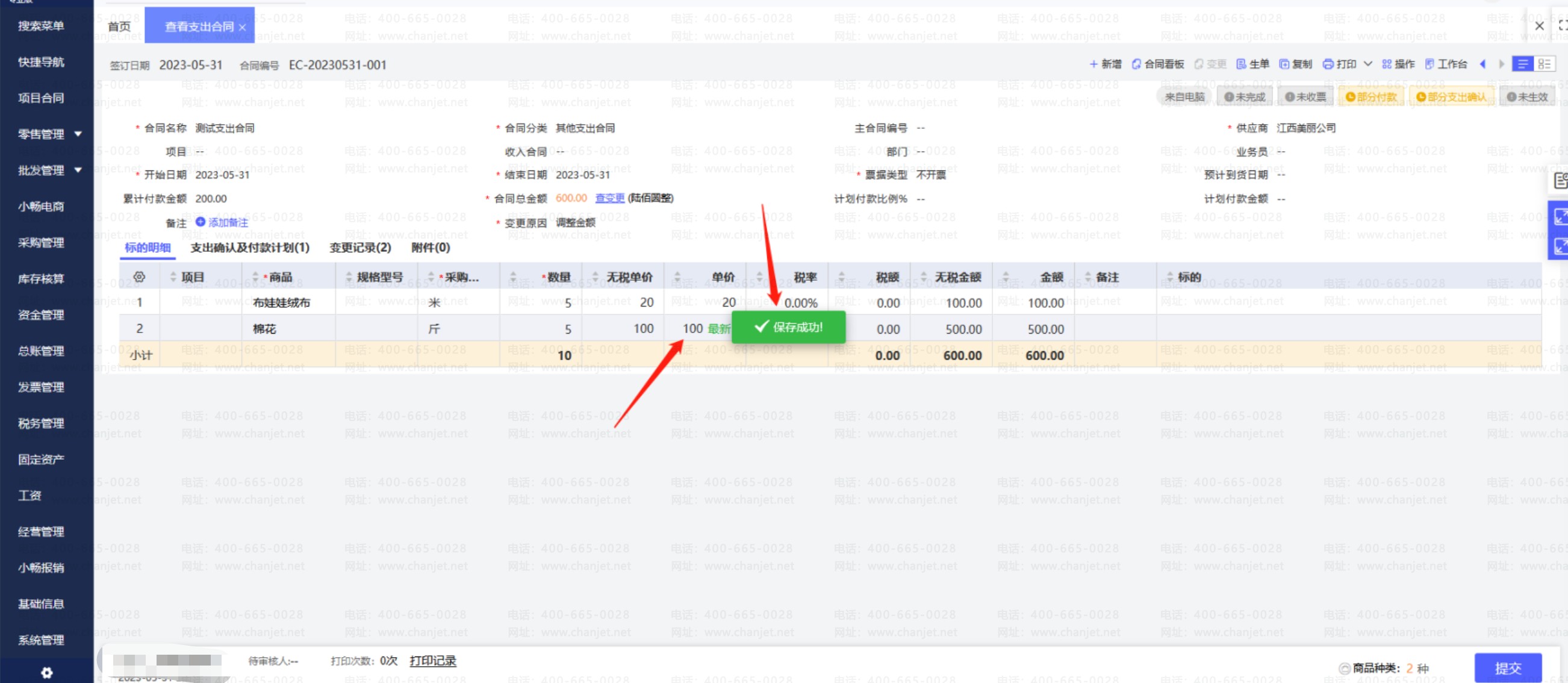
Task: Open the 工作台 workbench
Action: 1445,64
